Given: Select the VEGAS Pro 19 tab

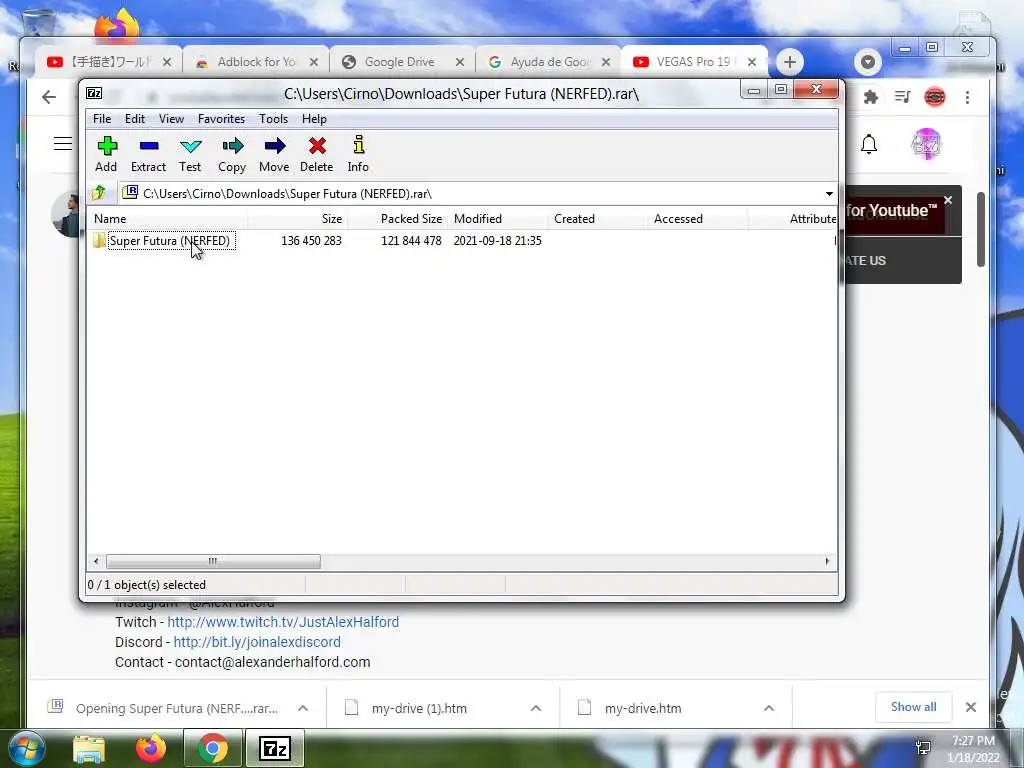Looking at the screenshot, I should pyautogui.click(x=692, y=62).
